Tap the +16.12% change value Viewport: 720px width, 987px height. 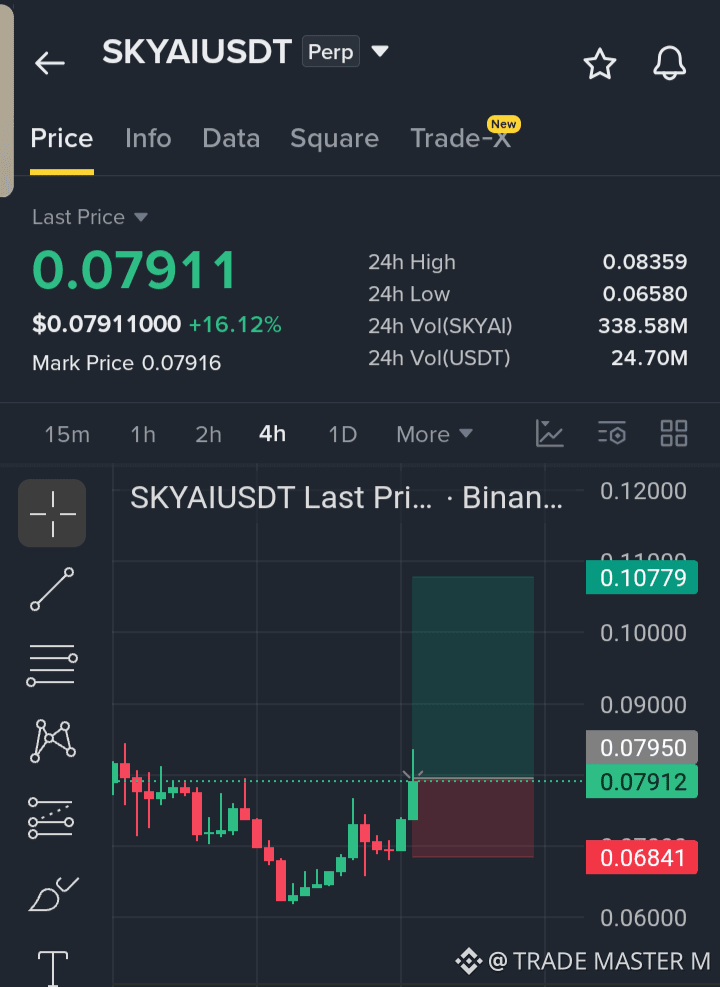tap(235, 325)
